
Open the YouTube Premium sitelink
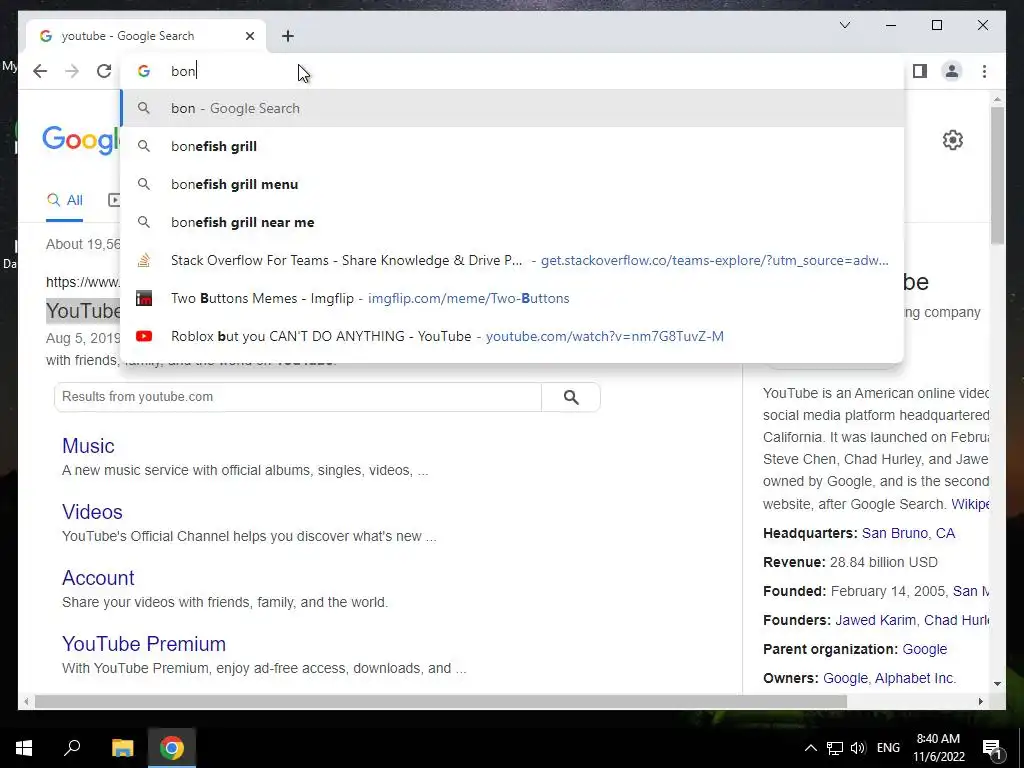(x=144, y=644)
